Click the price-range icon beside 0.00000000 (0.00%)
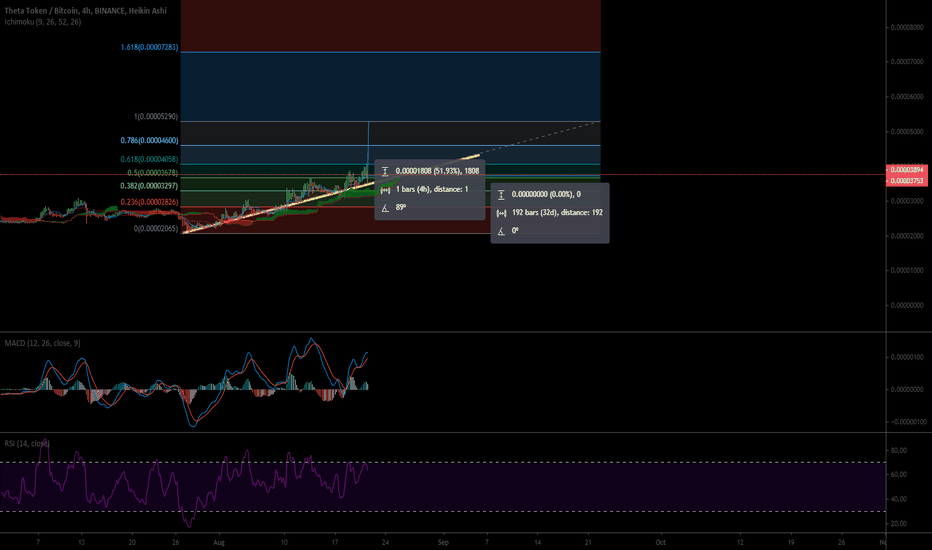This screenshot has height=550, width=932. (x=501, y=194)
